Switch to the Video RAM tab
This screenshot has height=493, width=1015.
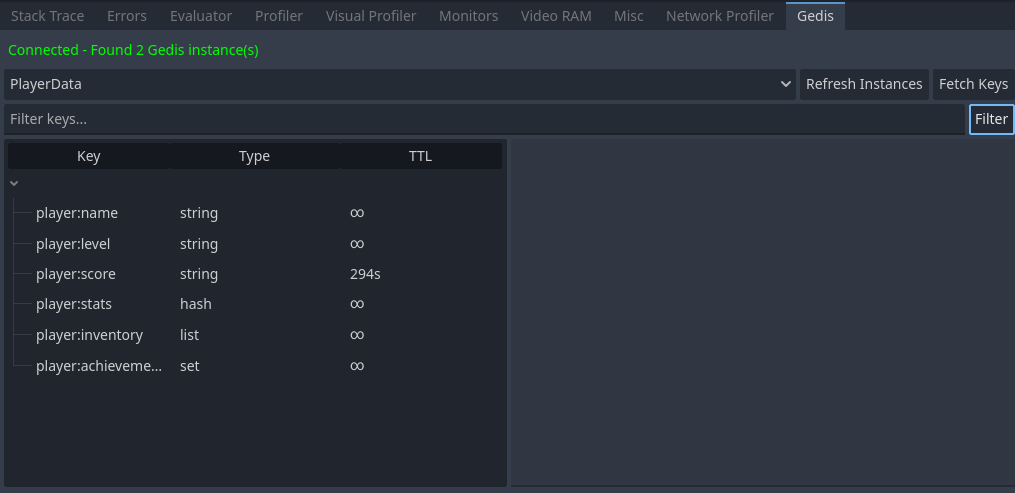[556, 16]
